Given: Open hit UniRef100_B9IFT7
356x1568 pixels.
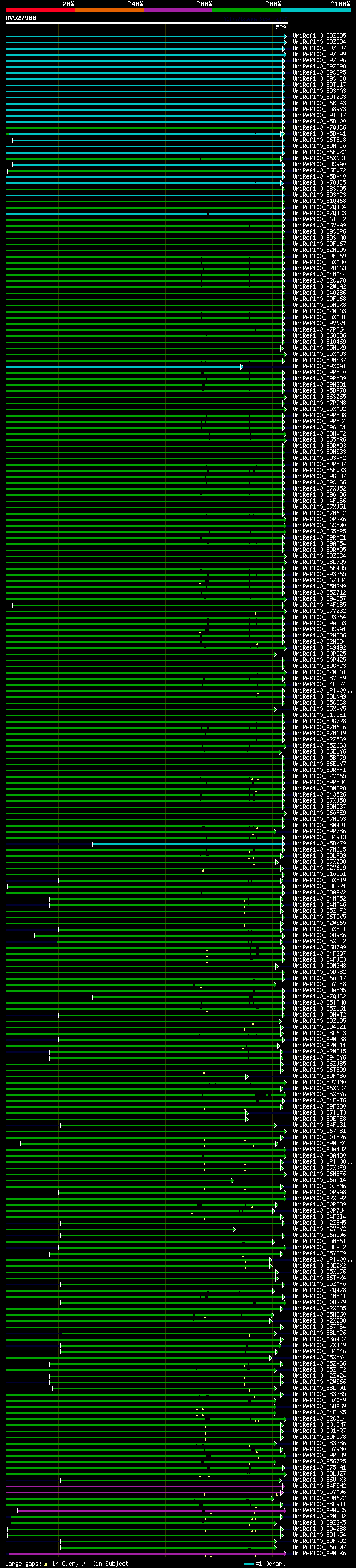Looking at the screenshot, I should tap(319, 116).
